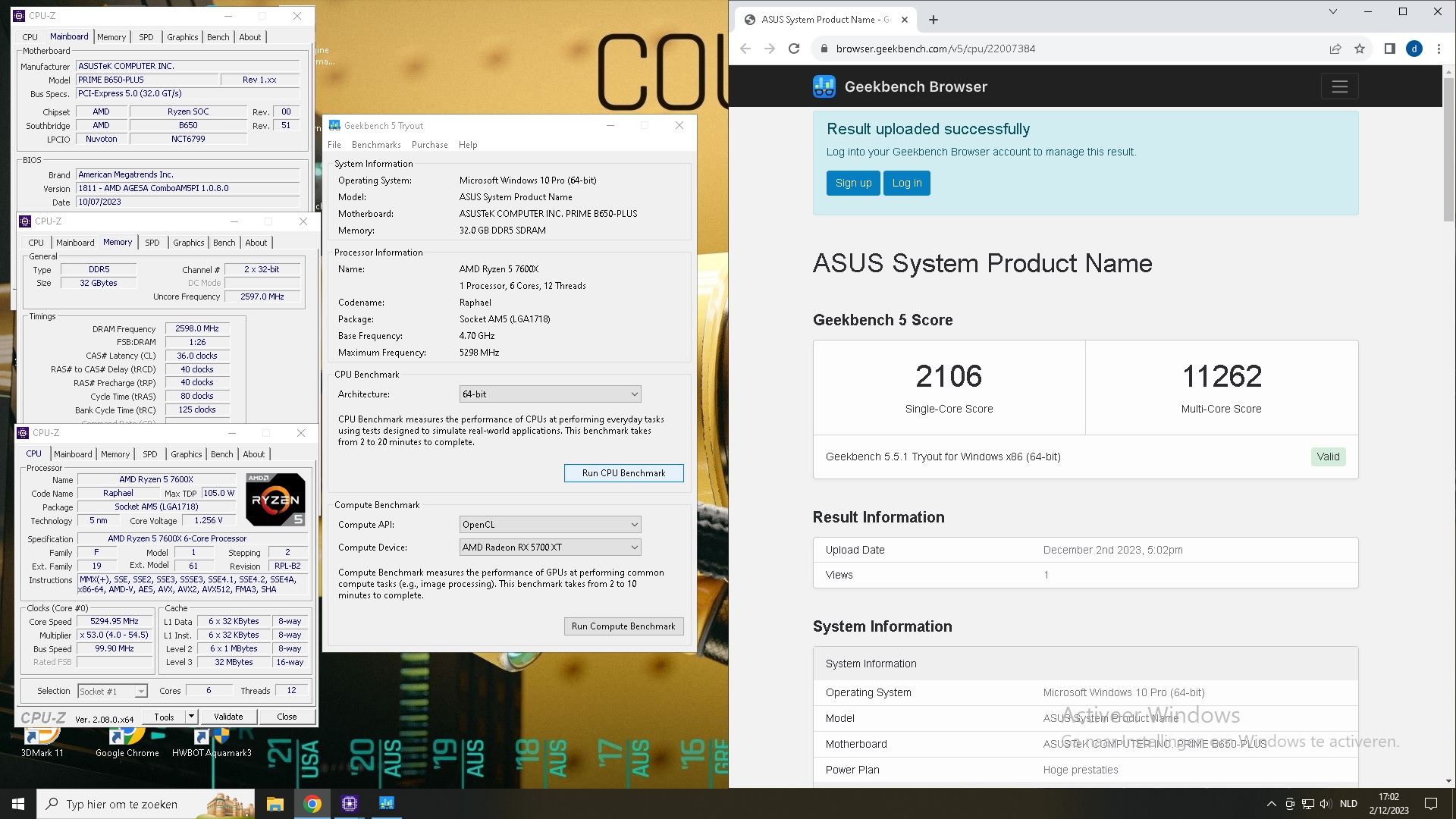This screenshot has height=819, width=1456.
Task: Click the Ryzen 5 logo in CPU-Z
Action: point(275,499)
